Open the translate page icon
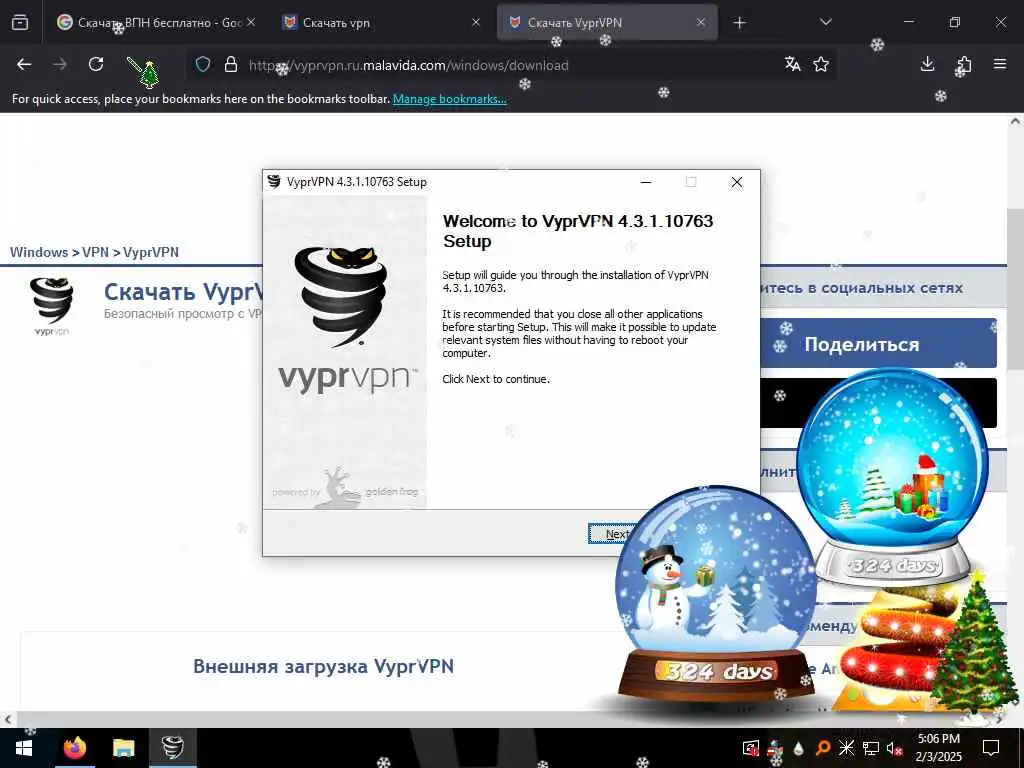 coord(793,64)
